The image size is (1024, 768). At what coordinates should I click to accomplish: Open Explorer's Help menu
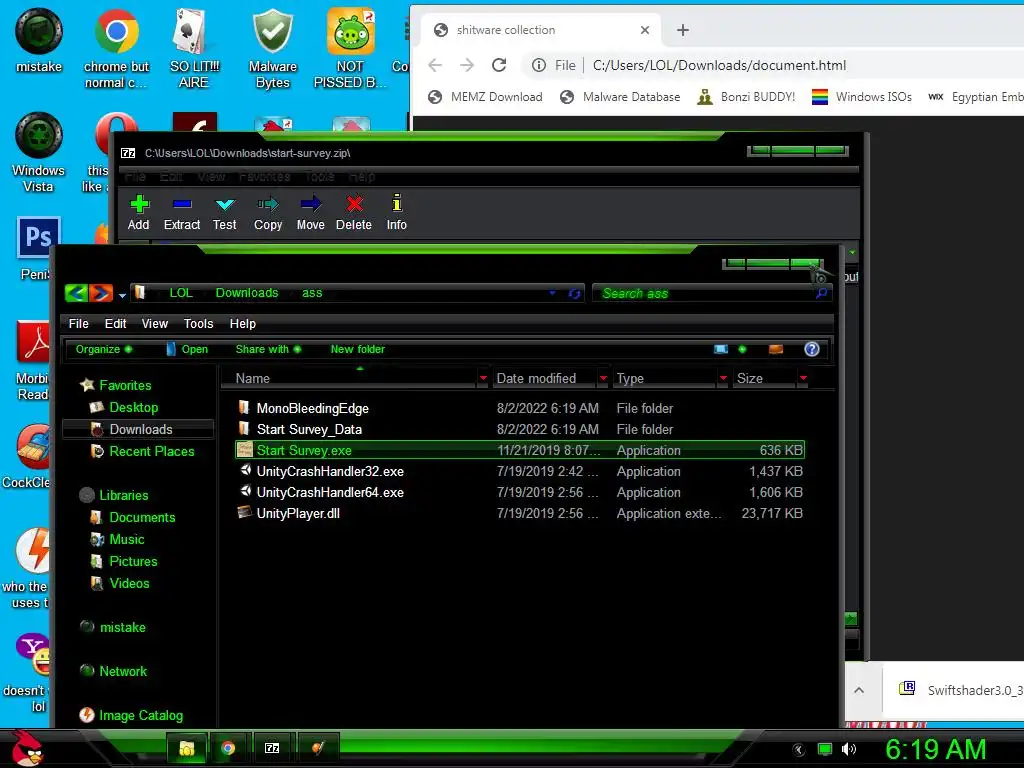point(243,323)
